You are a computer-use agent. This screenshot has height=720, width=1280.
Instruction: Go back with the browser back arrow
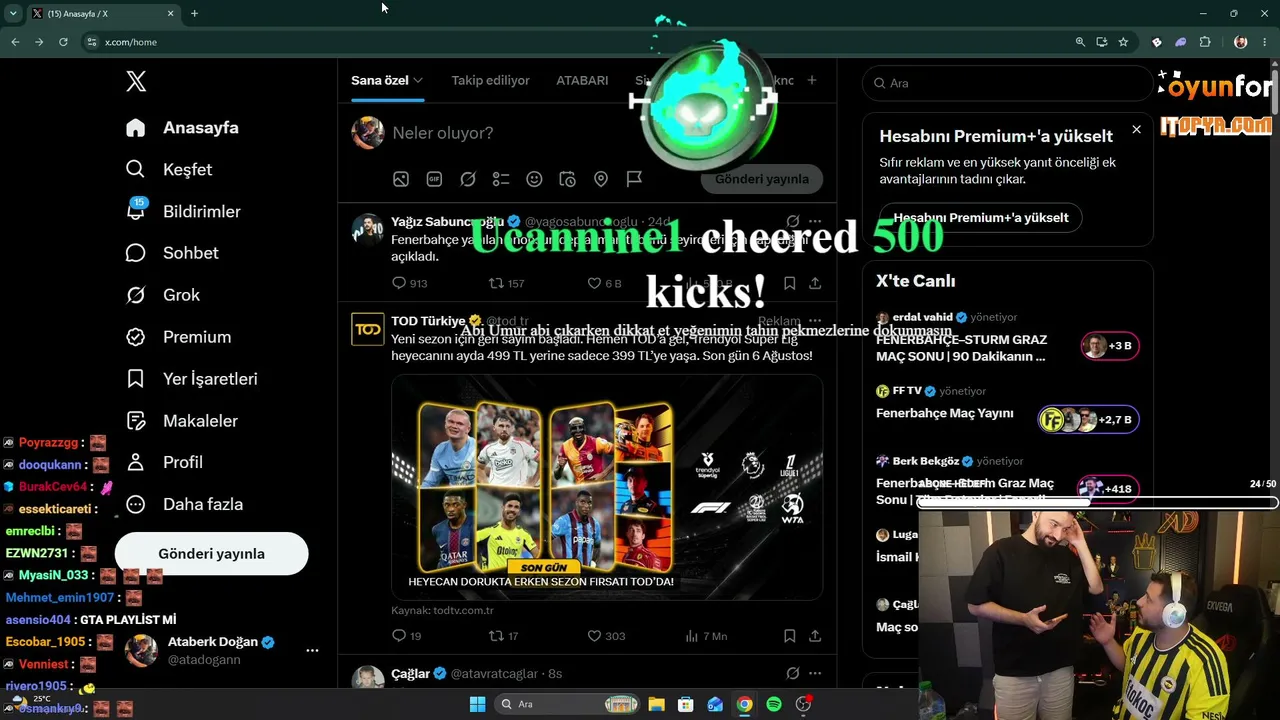pyautogui.click(x=15, y=42)
